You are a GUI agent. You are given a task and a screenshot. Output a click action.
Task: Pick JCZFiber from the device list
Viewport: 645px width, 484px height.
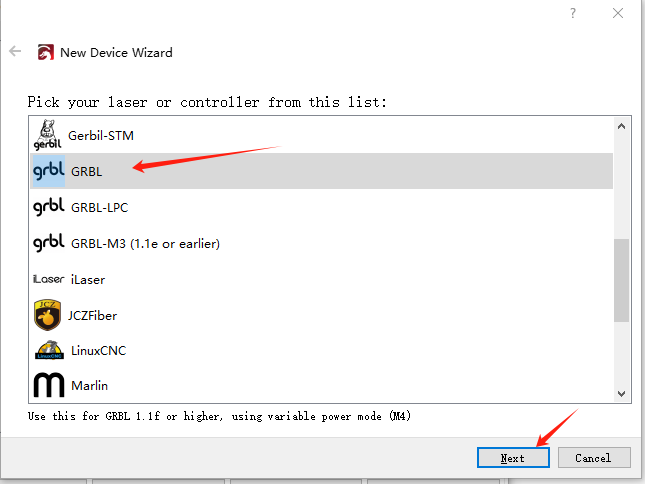[321, 315]
